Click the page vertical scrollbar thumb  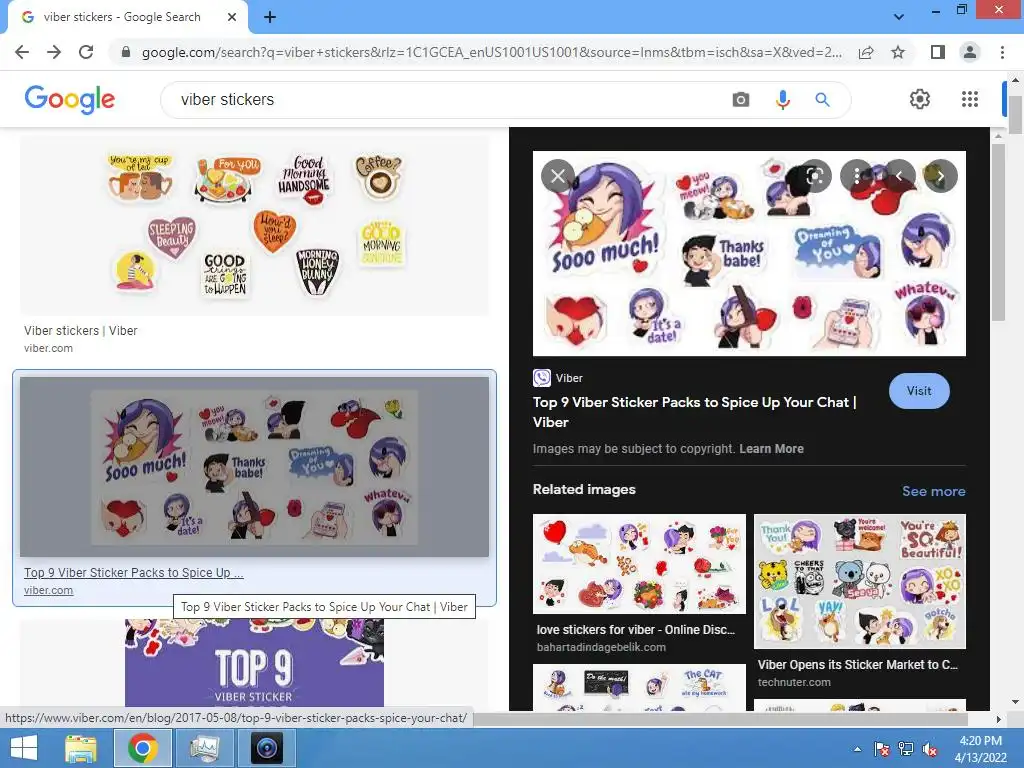click(1015, 115)
